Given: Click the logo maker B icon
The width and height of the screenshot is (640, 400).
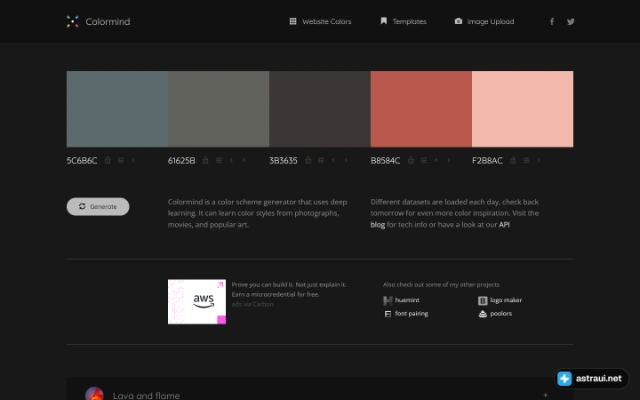Looking at the screenshot, I should click(482, 301).
